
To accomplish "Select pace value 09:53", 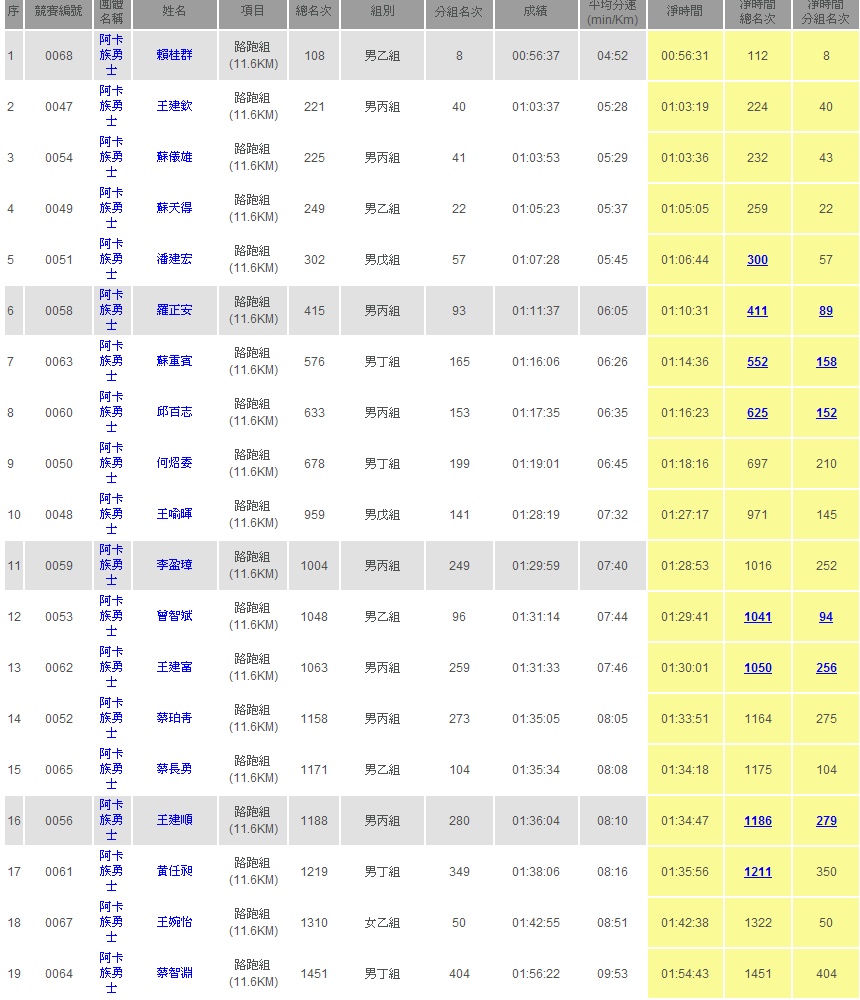I will pyautogui.click(x=612, y=974).
